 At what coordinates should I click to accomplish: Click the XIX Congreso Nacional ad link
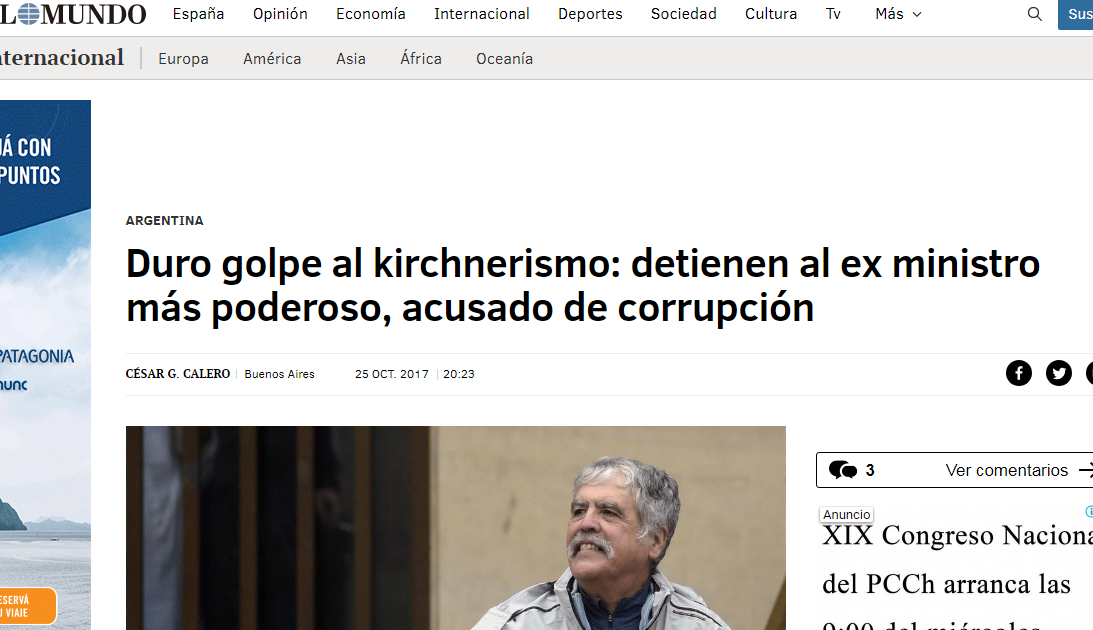coord(957,571)
